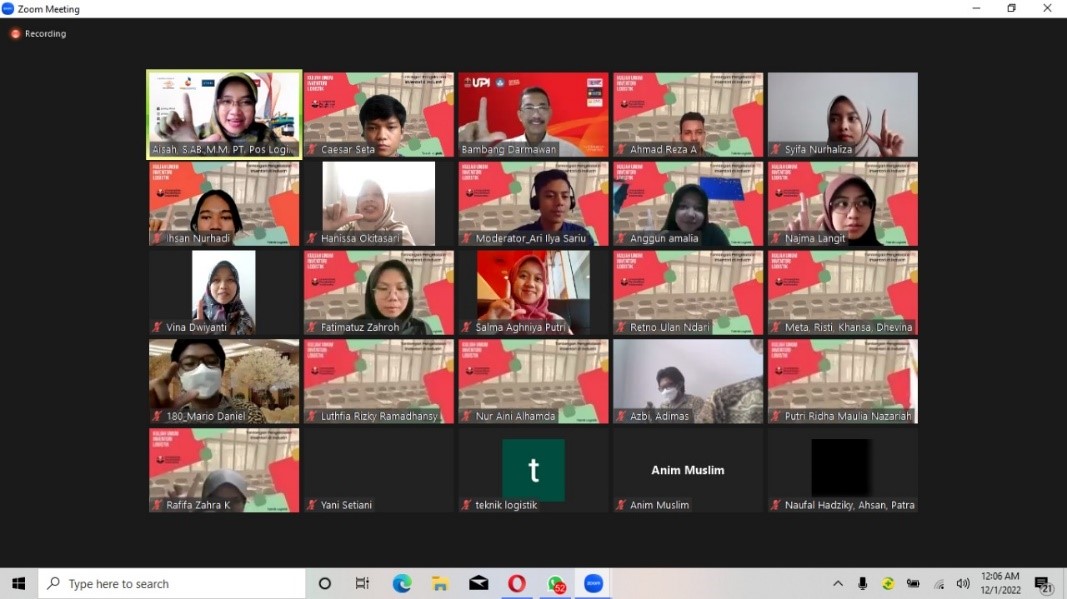The image size is (1067, 599).
Task: Click the Type here to search box
Action: tap(171, 583)
